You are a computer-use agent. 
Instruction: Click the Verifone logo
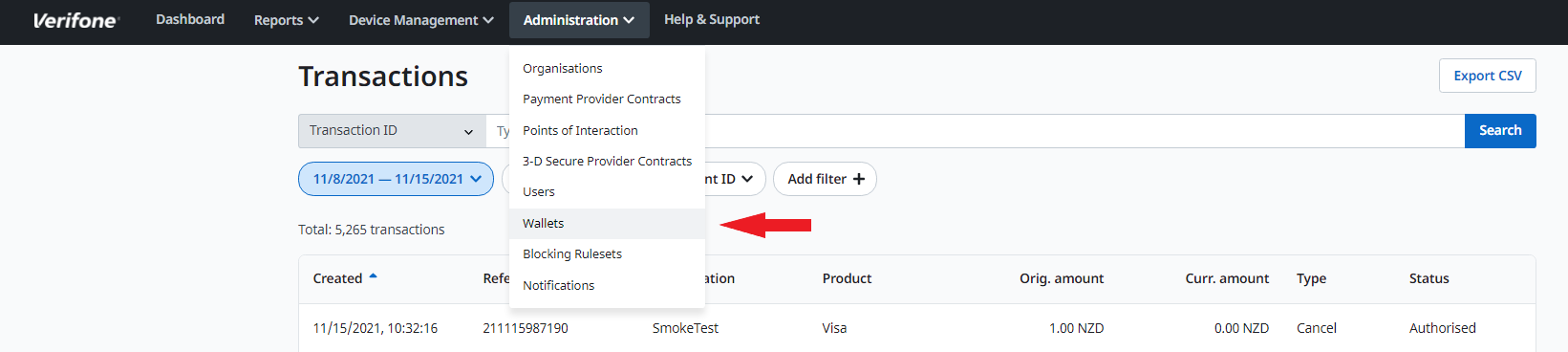(75, 20)
